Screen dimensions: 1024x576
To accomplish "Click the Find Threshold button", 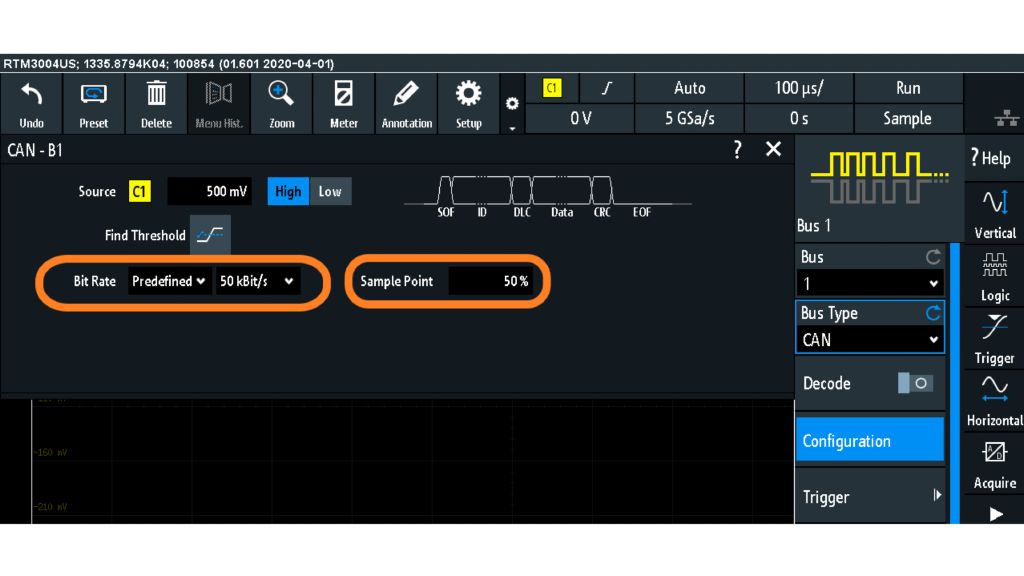I will [212, 236].
